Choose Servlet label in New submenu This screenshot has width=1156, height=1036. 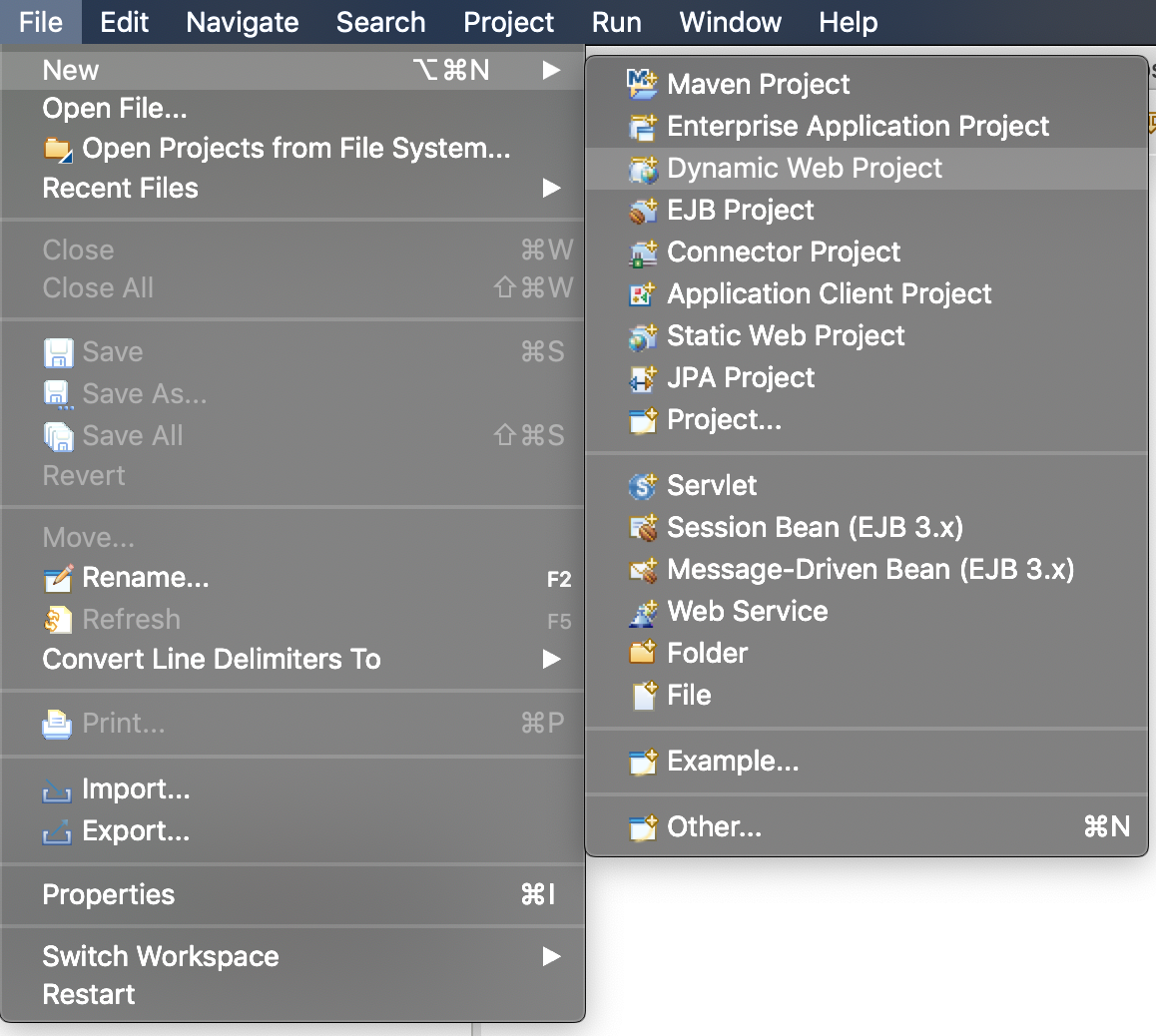click(x=712, y=486)
